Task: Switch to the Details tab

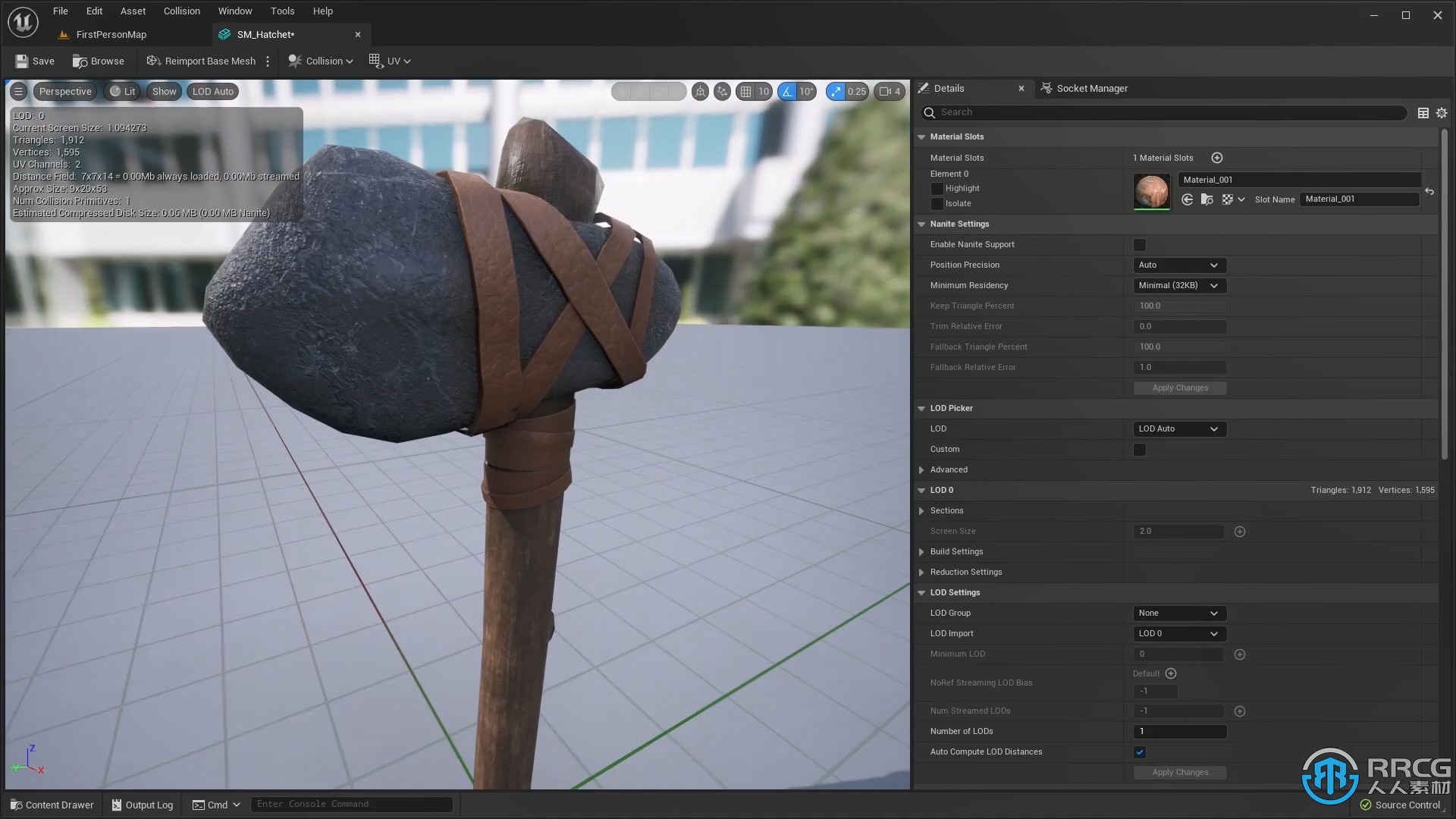Action: point(948,88)
